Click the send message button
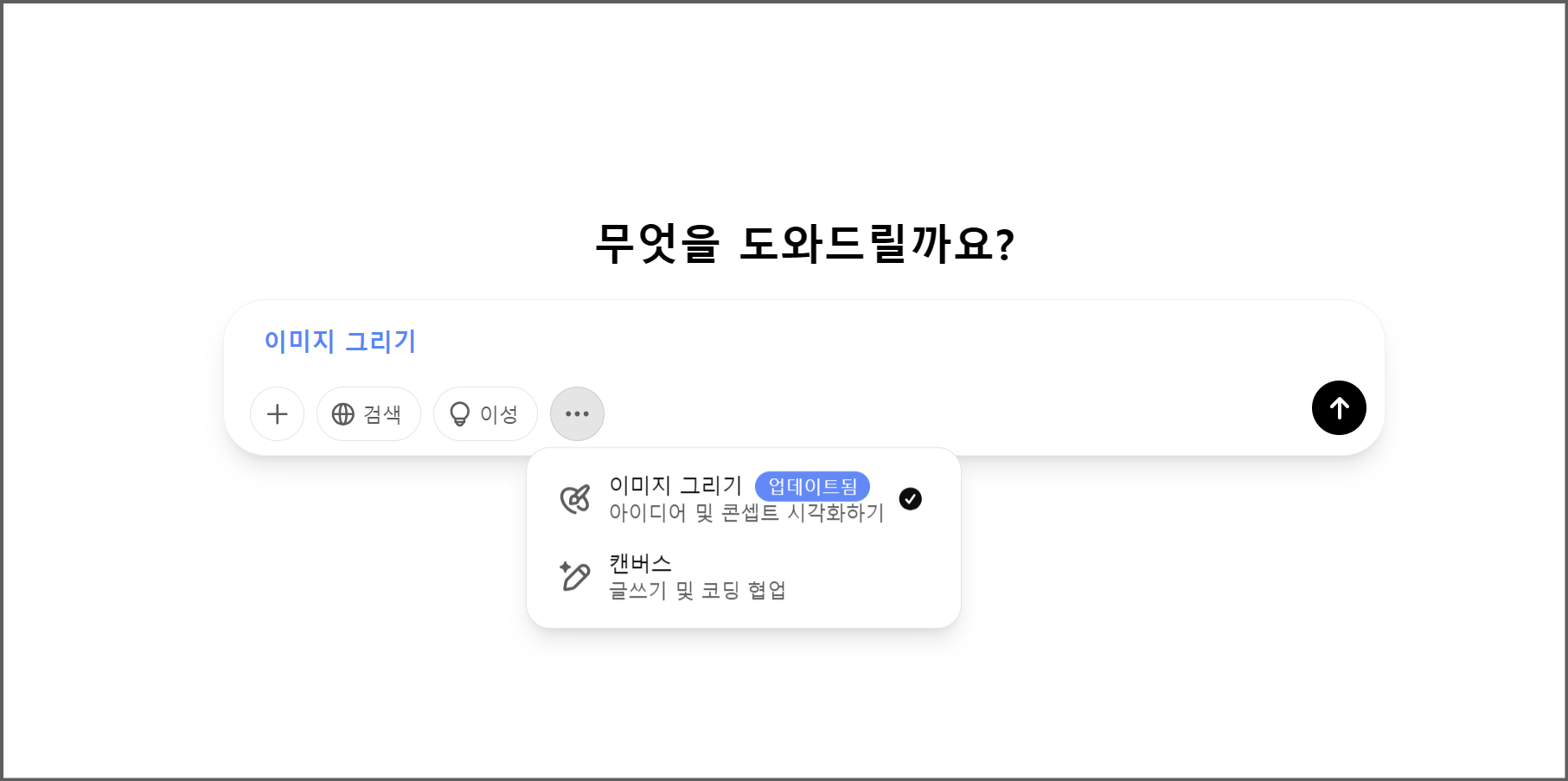This screenshot has width=1568, height=781. click(1339, 407)
